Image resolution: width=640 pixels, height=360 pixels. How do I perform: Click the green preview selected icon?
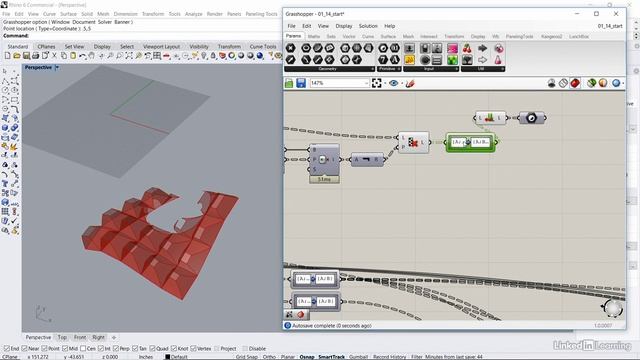click(591, 83)
